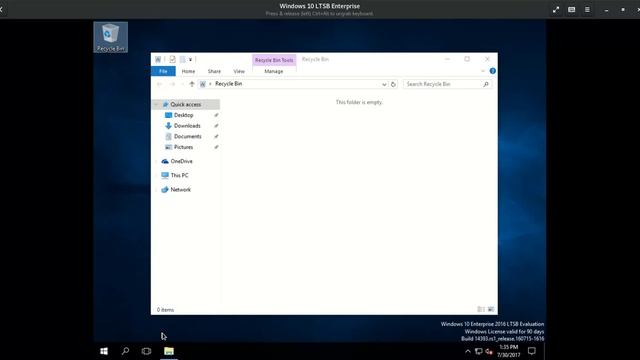640x360 pixels.
Task: Switch to Large icons view in the status bar
Action: pyautogui.click(x=491, y=309)
